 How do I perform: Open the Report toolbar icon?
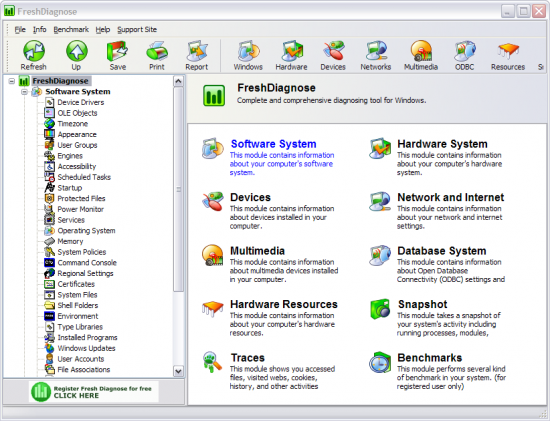tap(197, 51)
